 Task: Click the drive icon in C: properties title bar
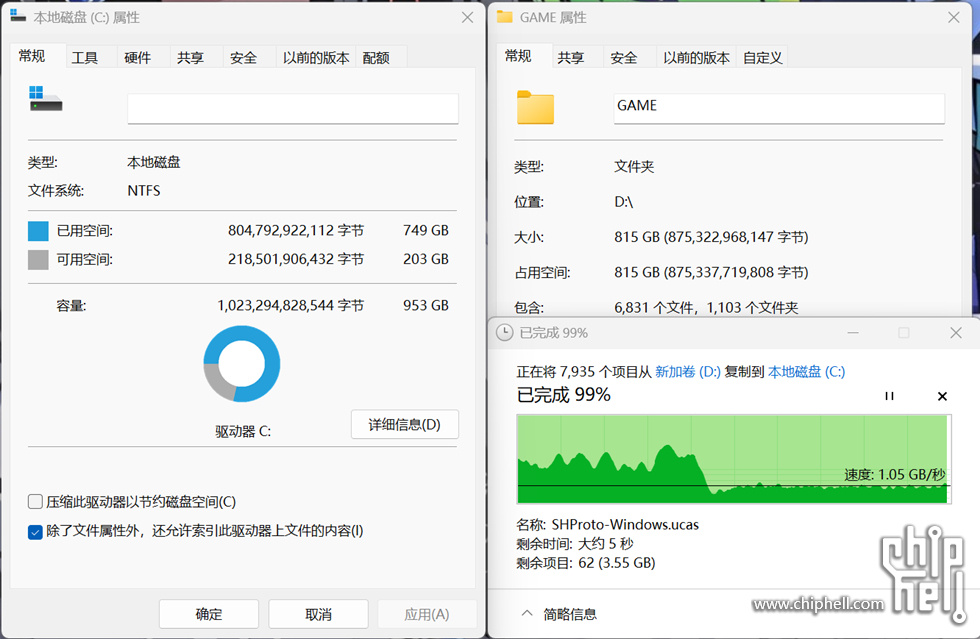point(18,16)
